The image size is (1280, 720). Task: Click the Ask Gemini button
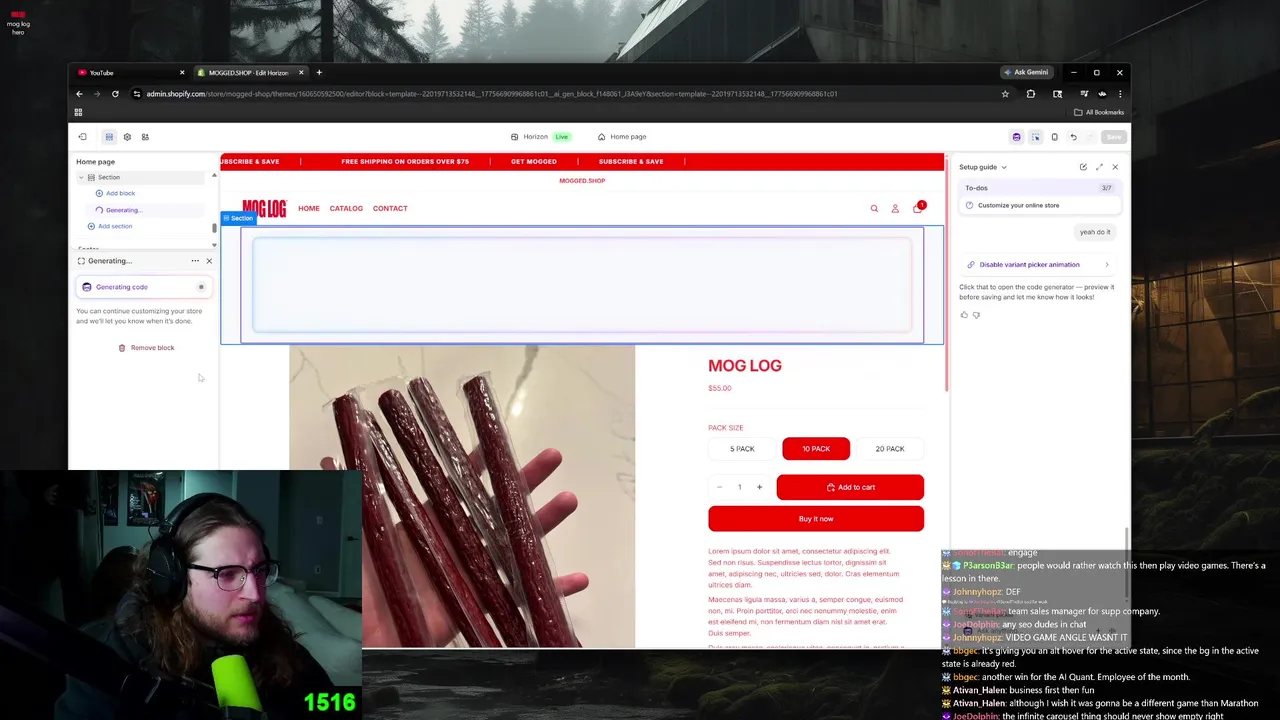[x=1026, y=72]
